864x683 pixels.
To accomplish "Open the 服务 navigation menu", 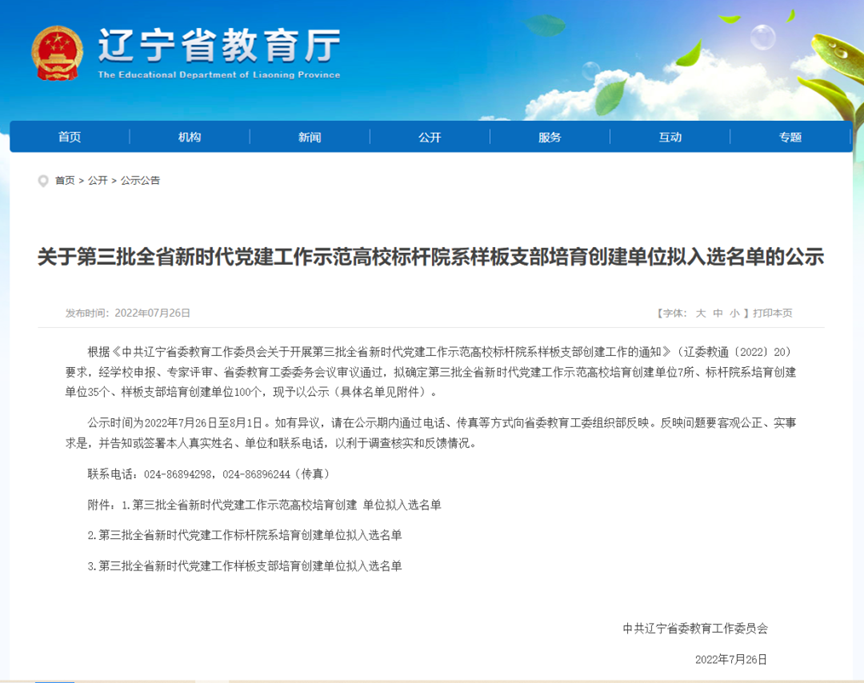I will (550, 137).
